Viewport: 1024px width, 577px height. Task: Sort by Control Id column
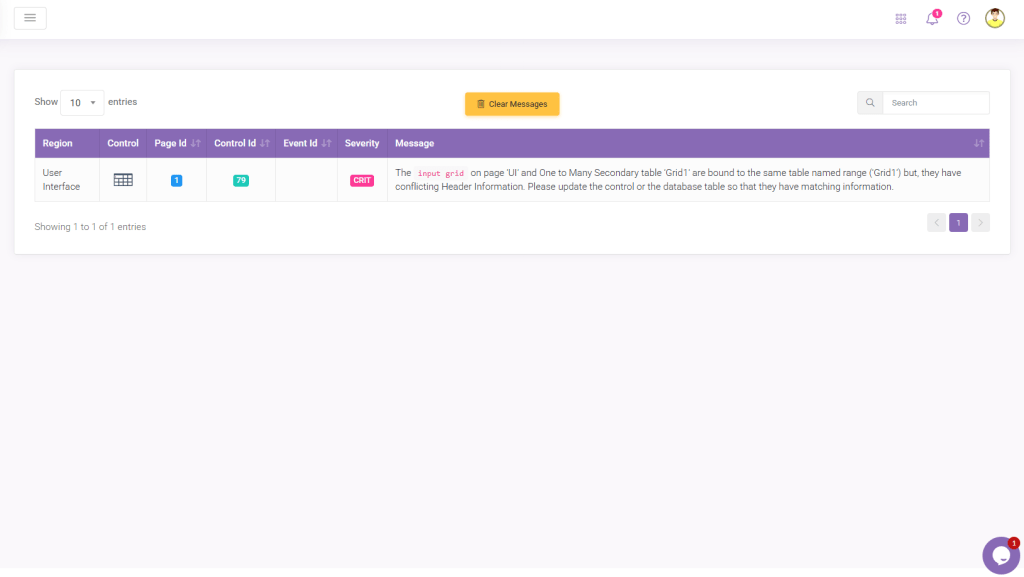pyautogui.click(x=241, y=143)
